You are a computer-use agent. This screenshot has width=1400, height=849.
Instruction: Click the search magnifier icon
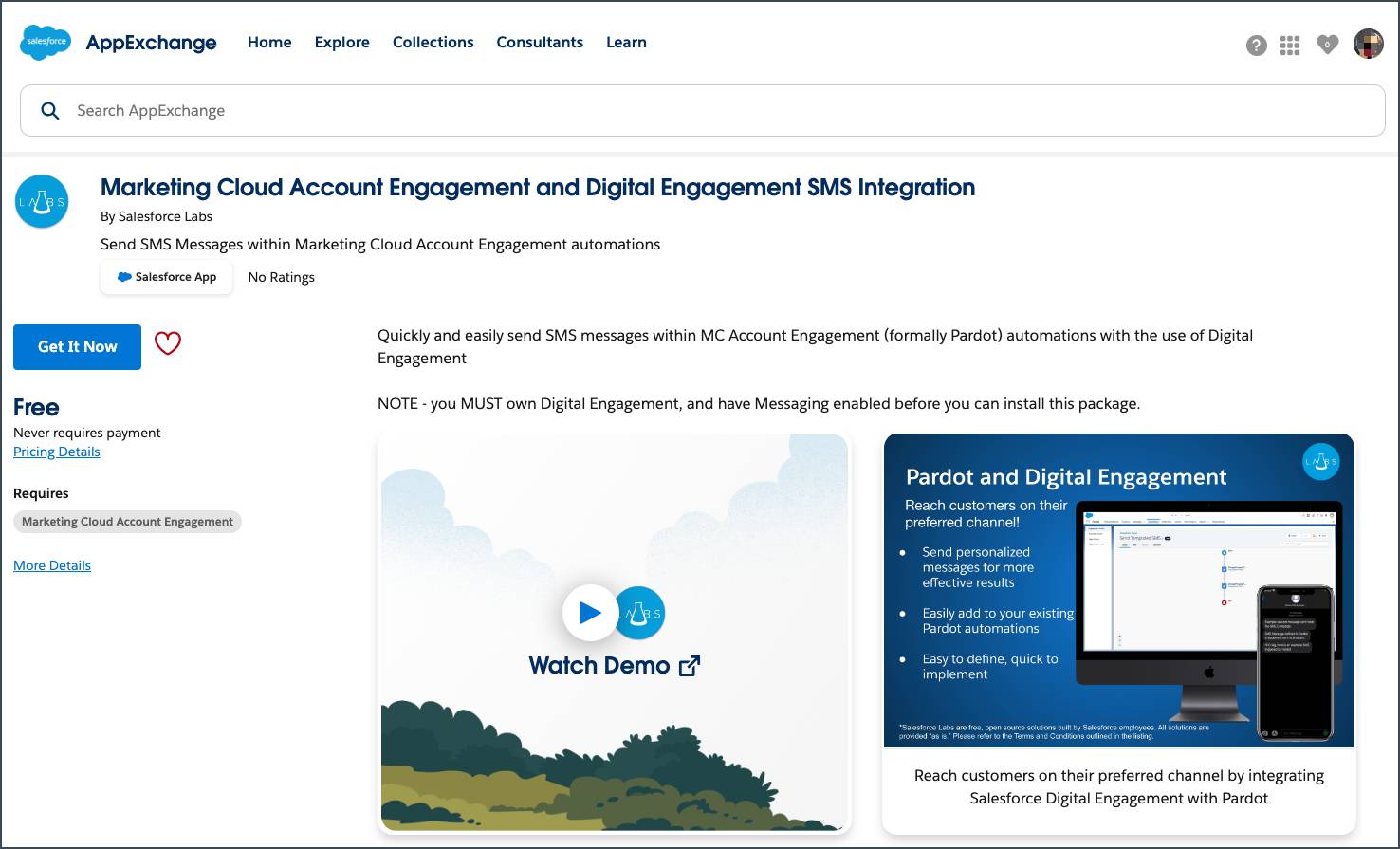pyautogui.click(x=50, y=111)
